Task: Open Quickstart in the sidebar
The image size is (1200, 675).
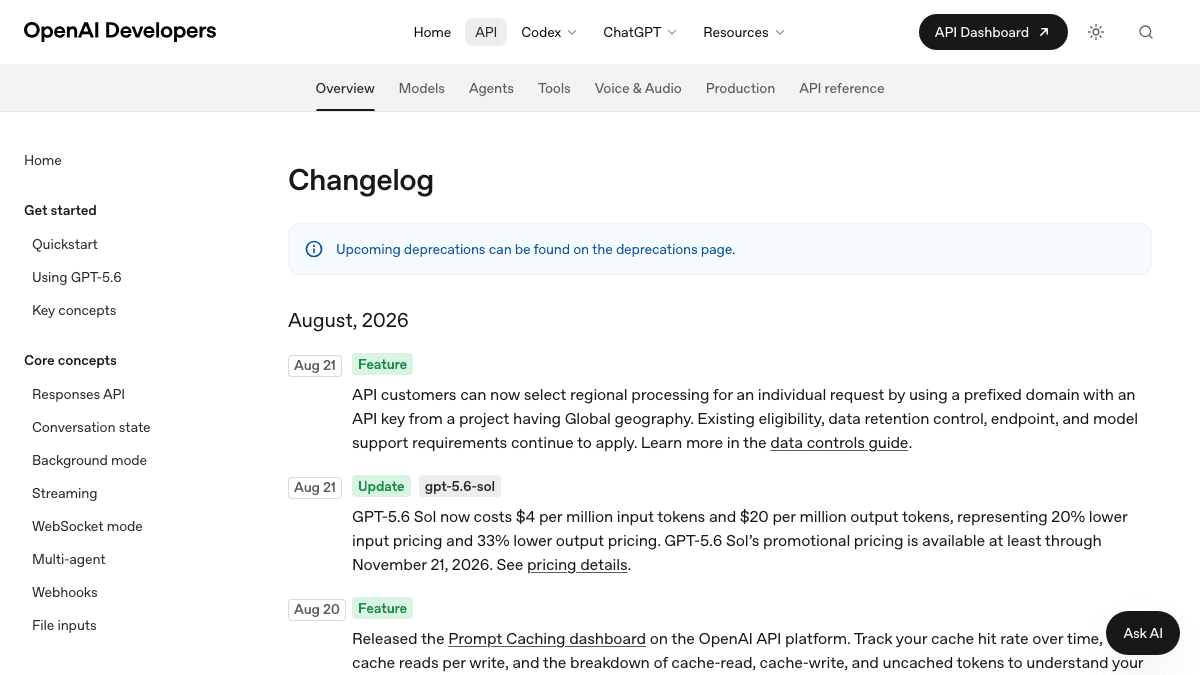Action: [65, 244]
